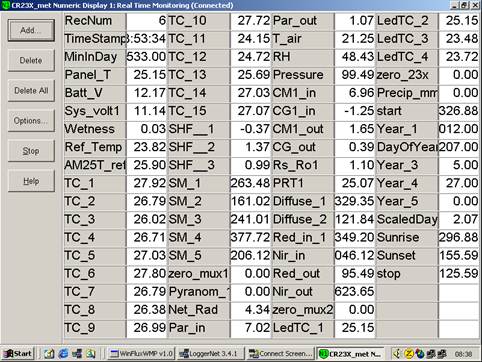
Task: Select AM25T_ref value 25.90
Action: [146, 165]
